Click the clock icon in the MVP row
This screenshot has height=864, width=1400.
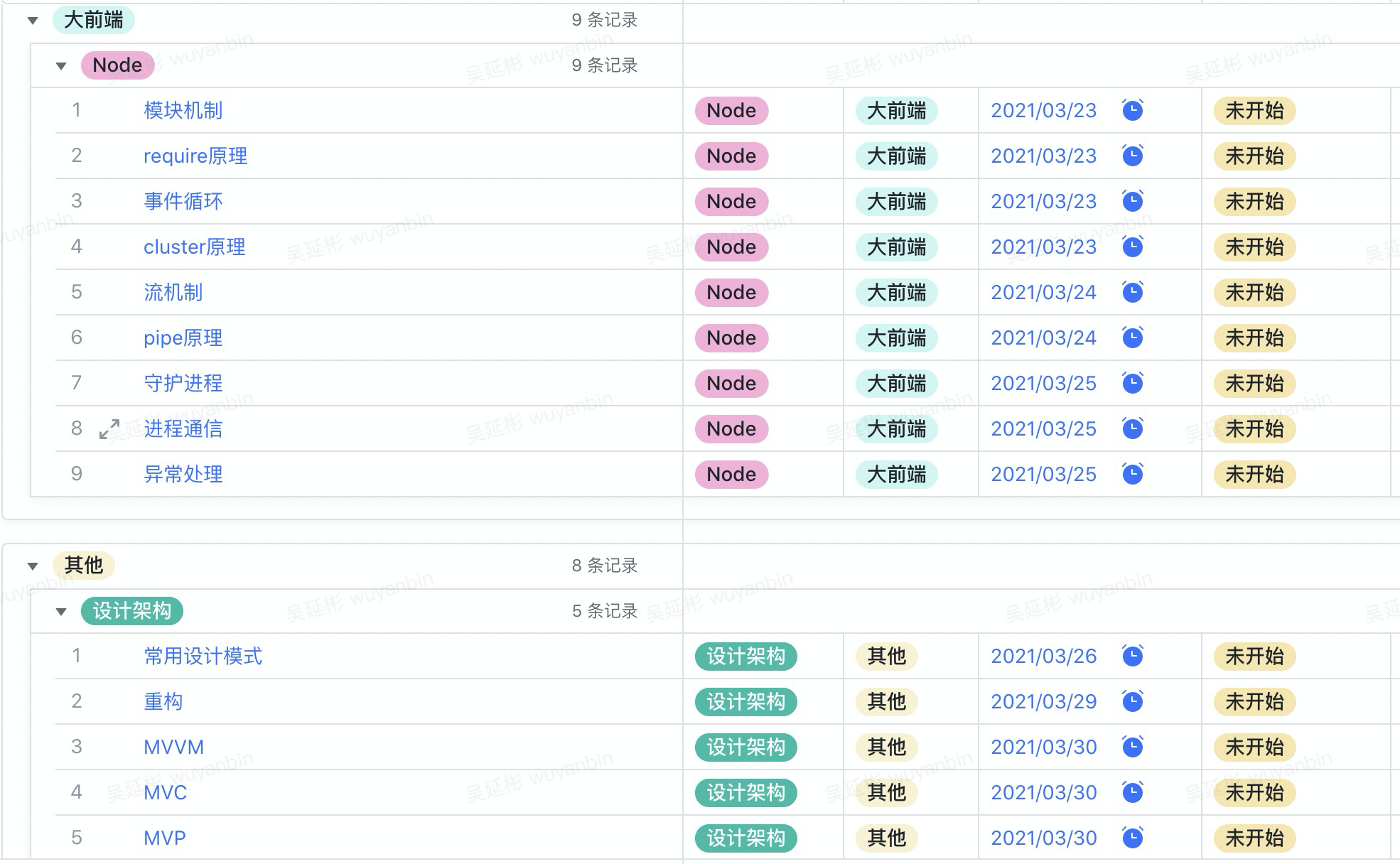(1132, 838)
